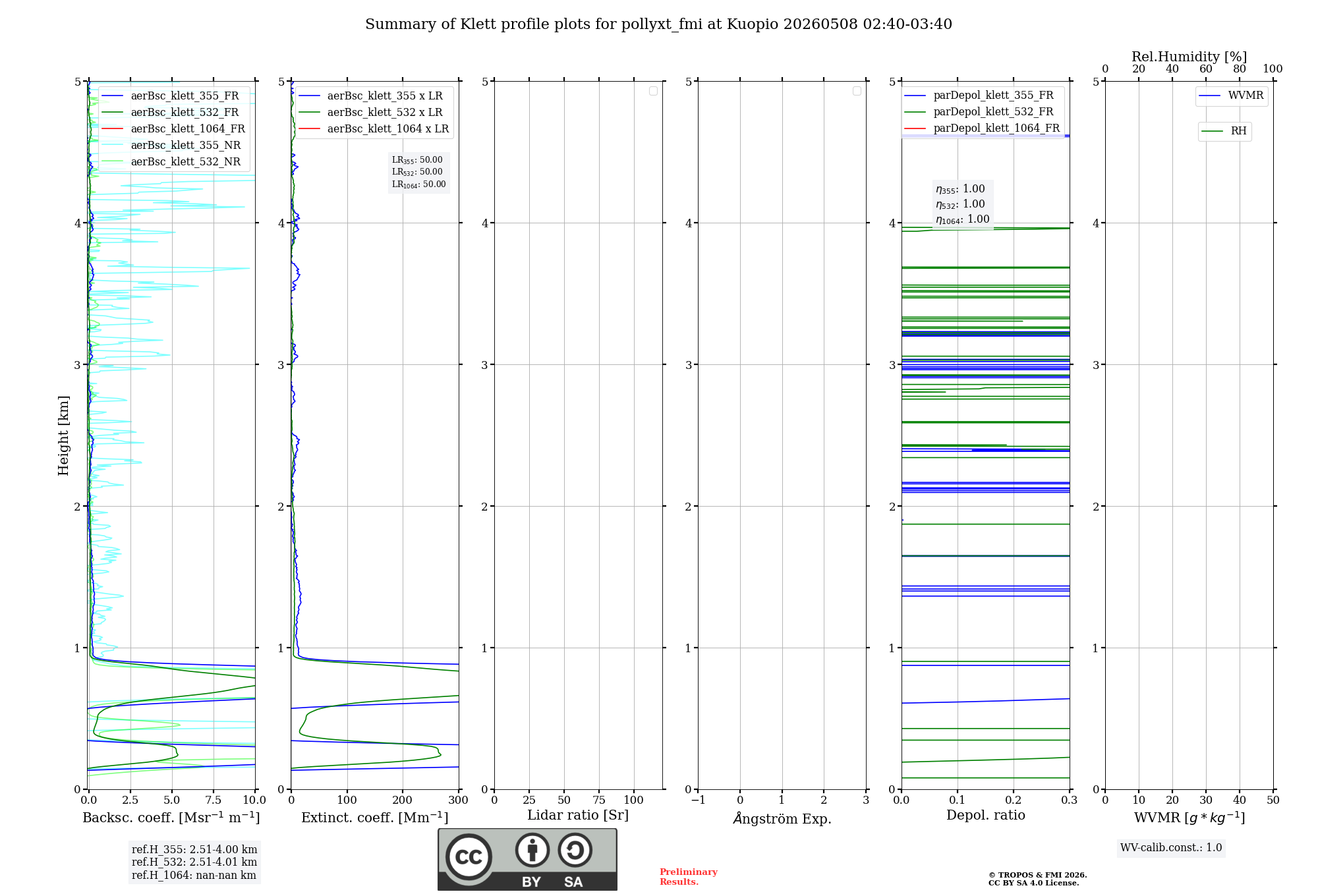Viewport: 1318px width, 896px height.
Task: Click the aerBsc_klett_1064_FR legend entry
Action: point(173,128)
